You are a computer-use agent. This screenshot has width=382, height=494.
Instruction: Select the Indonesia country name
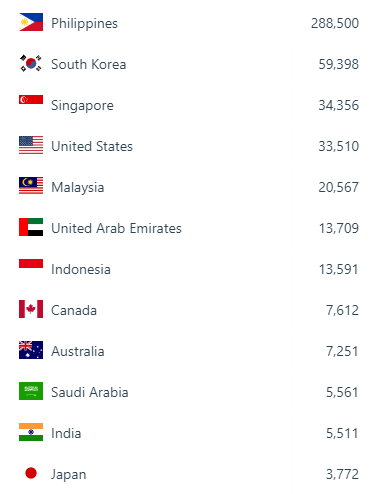click(81, 269)
